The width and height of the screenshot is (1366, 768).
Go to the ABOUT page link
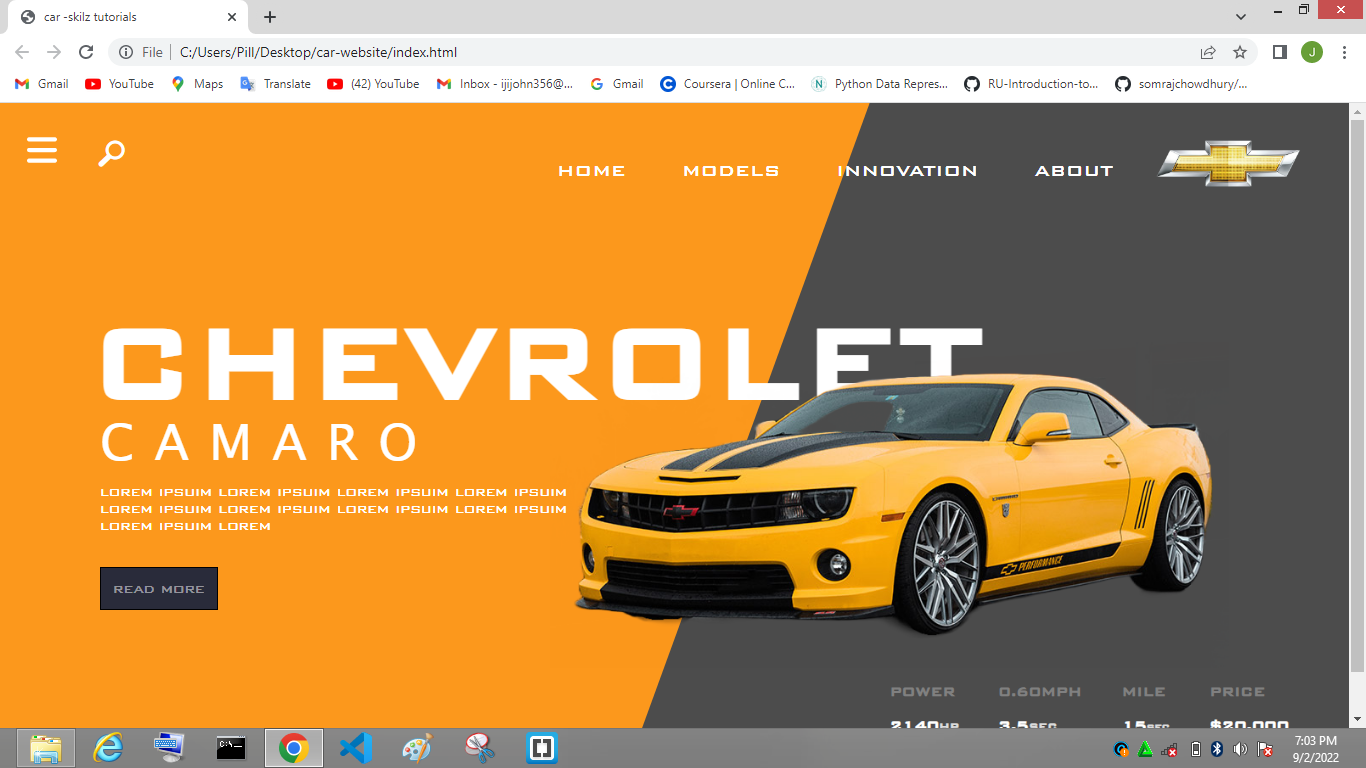[1074, 170]
